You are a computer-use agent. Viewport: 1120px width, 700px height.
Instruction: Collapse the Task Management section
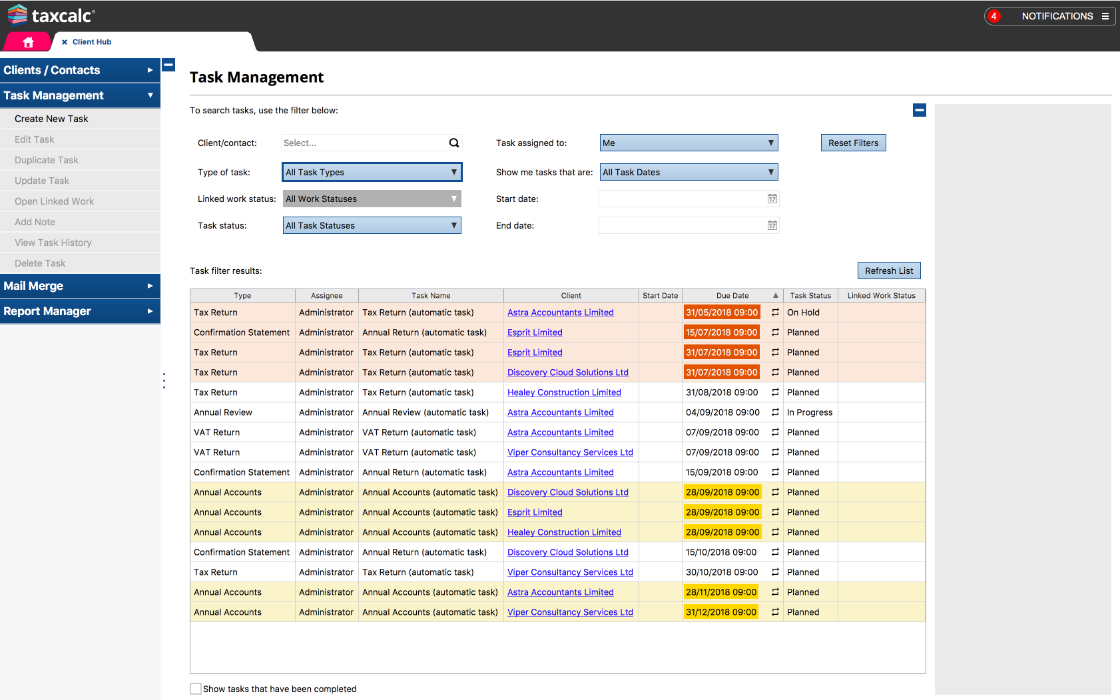pos(80,96)
